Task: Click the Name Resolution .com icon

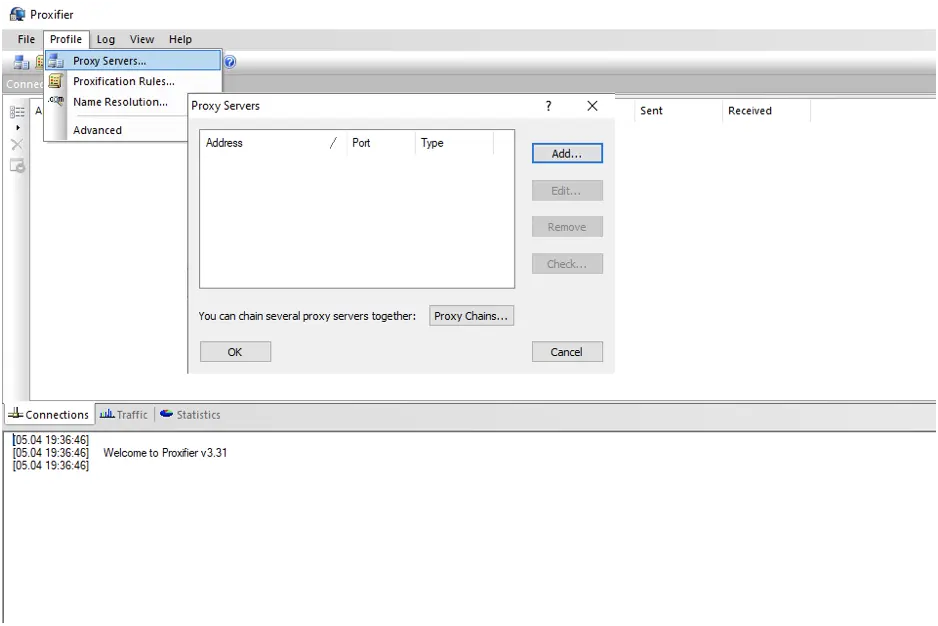Action: point(56,101)
